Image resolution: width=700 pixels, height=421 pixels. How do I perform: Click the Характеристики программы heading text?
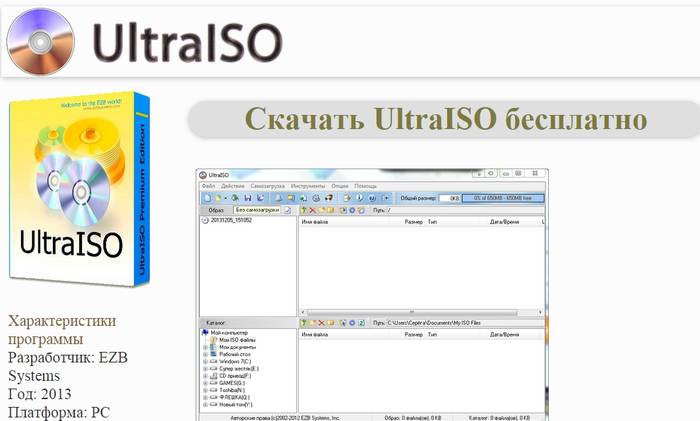point(62,329)
